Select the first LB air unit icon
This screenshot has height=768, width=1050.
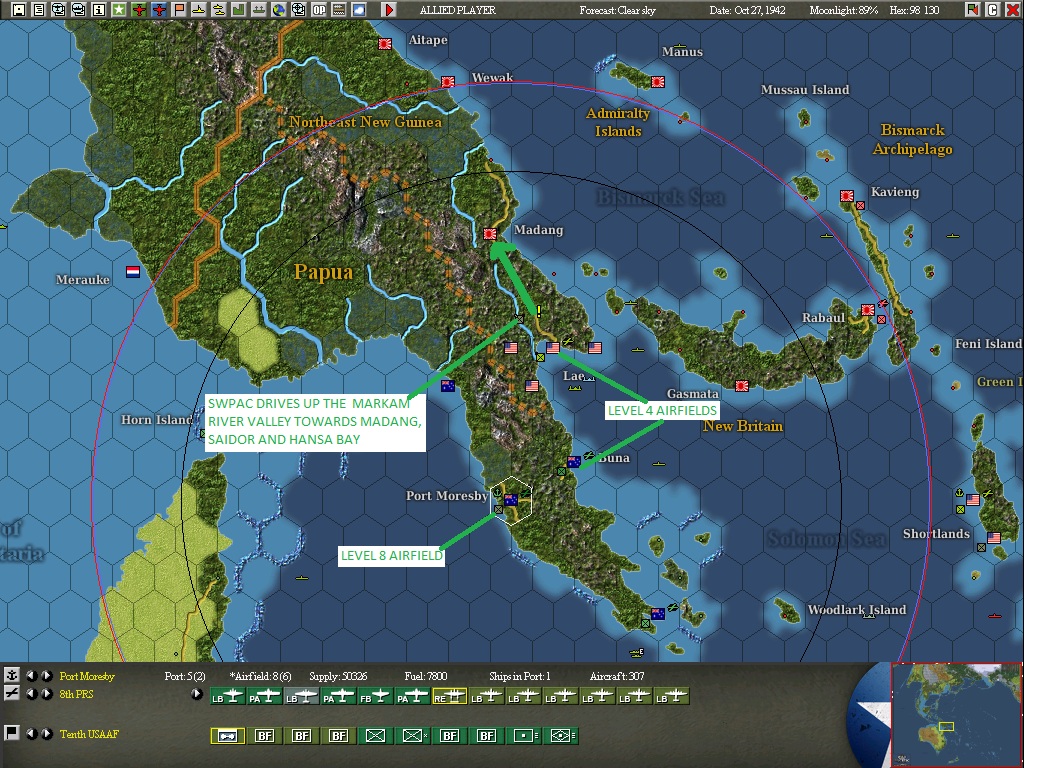click(227, 696)
